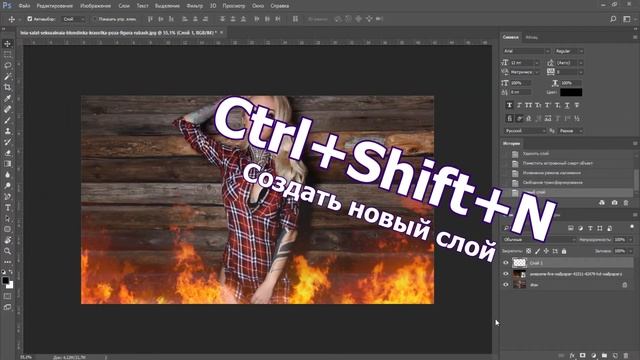The width and height of the screenshot is (640, 360).
Task: Enable the show transform controls checkbox
Action: click(95, 19)
